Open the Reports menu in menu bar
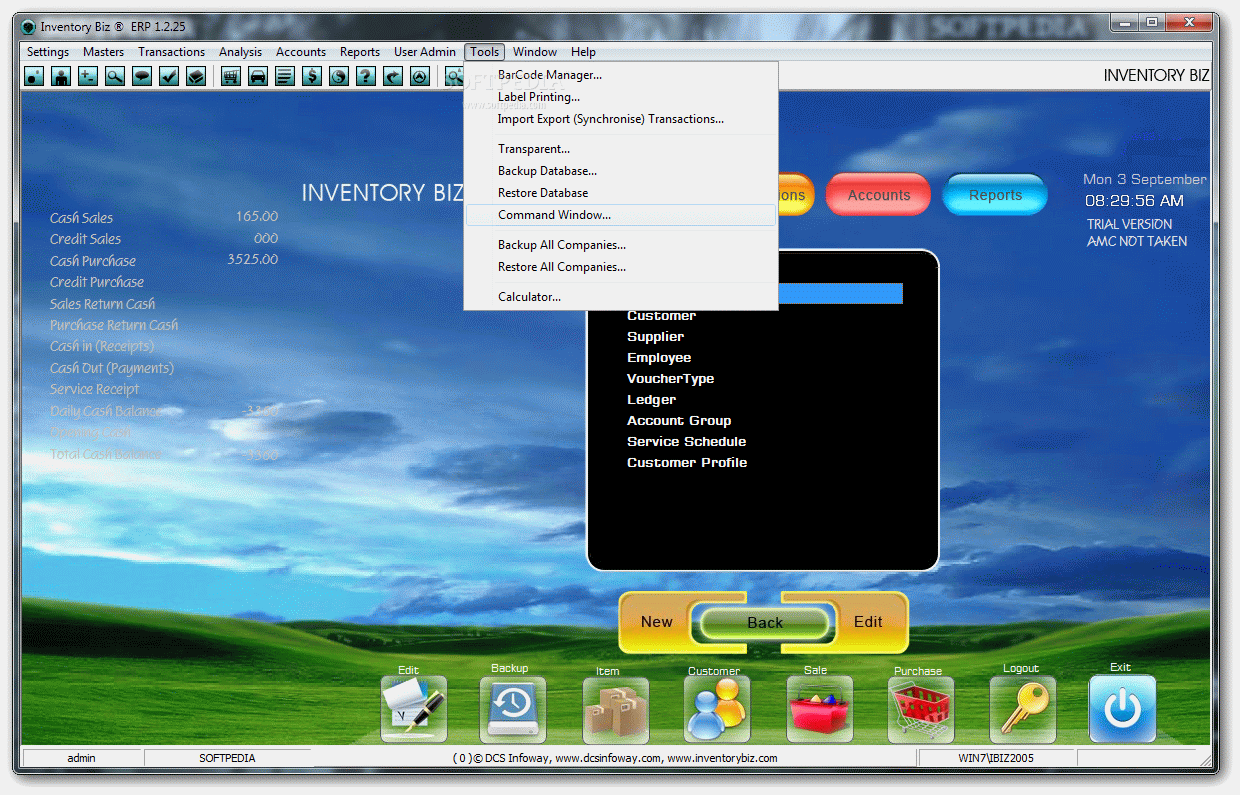This screenshot has width=1240, height=795. point(360,52)
